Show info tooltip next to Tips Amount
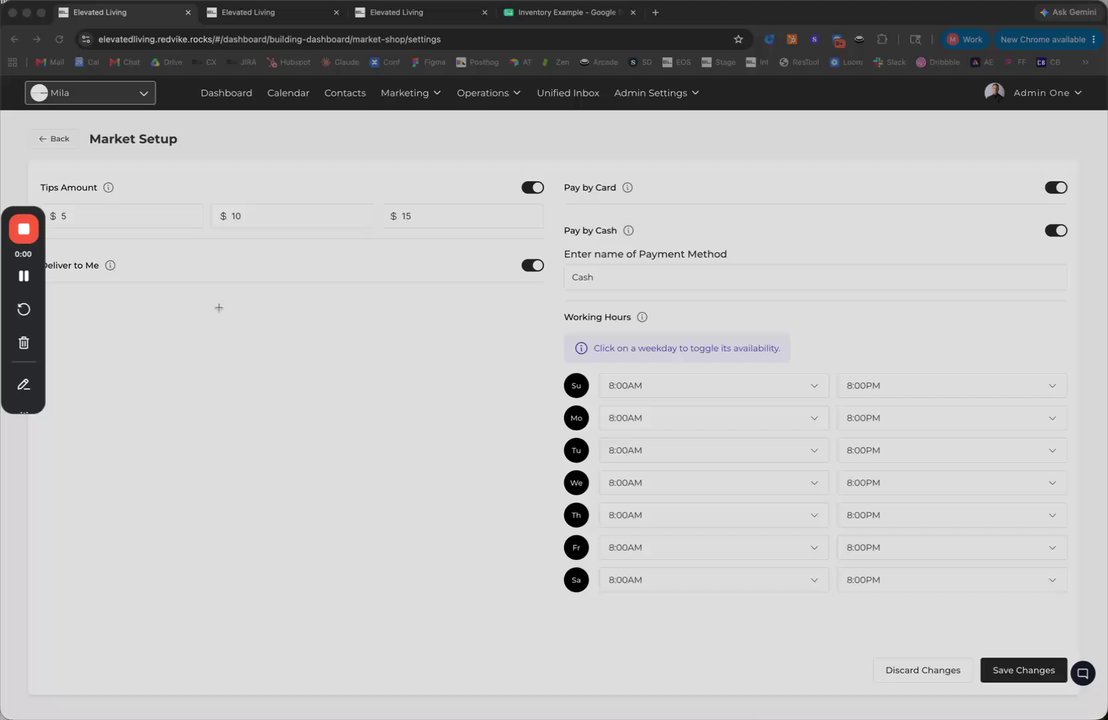This screenshot has height=720, width=1108. coord(108,187)
